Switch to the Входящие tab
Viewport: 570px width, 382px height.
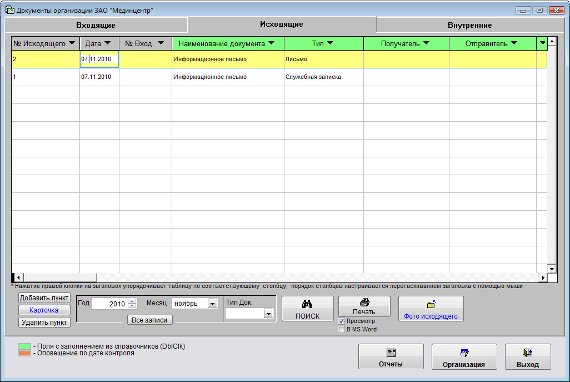[96, 25]
